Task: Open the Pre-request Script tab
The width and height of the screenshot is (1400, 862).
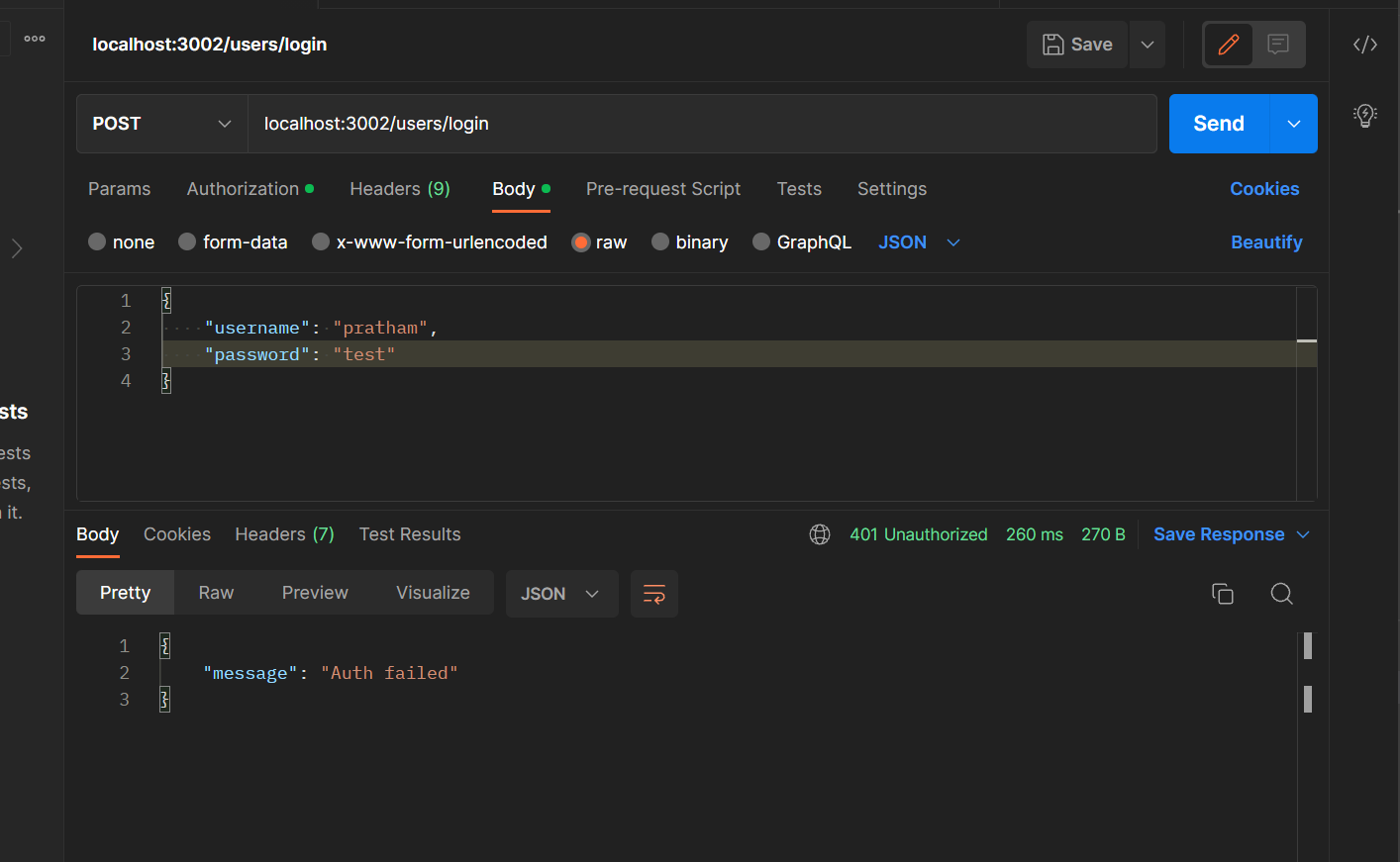Action: coord(663,189)
